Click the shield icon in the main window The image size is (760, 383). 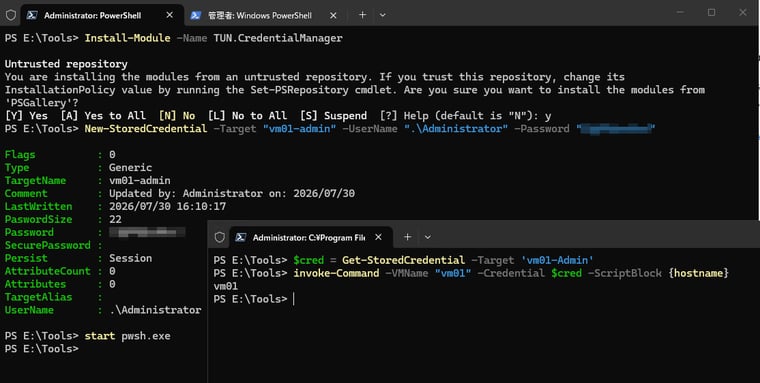(11, 15)
